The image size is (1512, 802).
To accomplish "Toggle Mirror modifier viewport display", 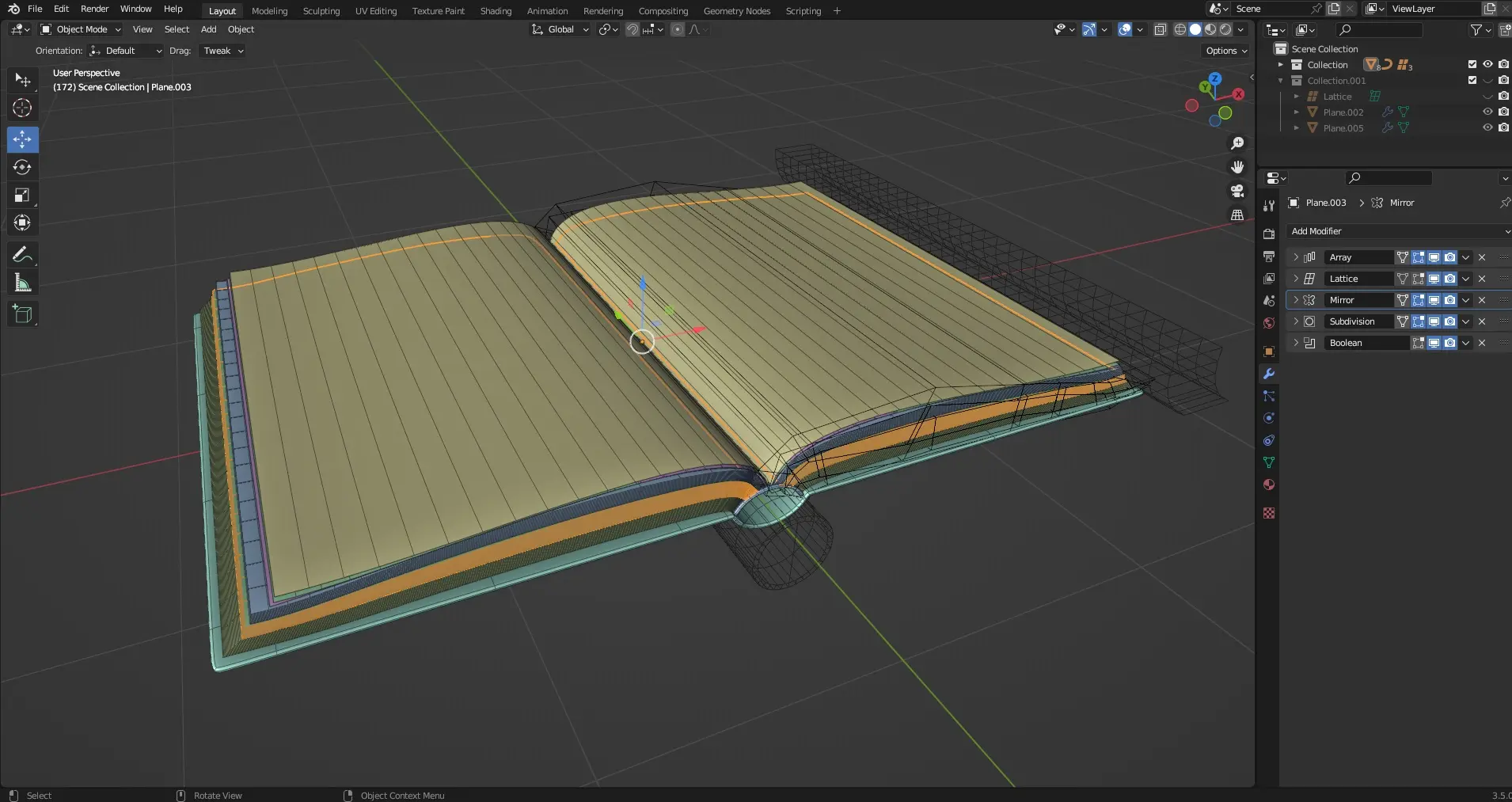I will (1434, 300).
